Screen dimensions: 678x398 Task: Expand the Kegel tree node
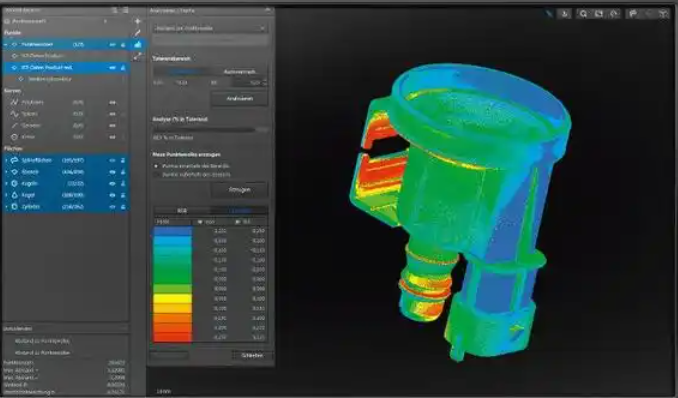pyautogui.click(x=6, y=195)
